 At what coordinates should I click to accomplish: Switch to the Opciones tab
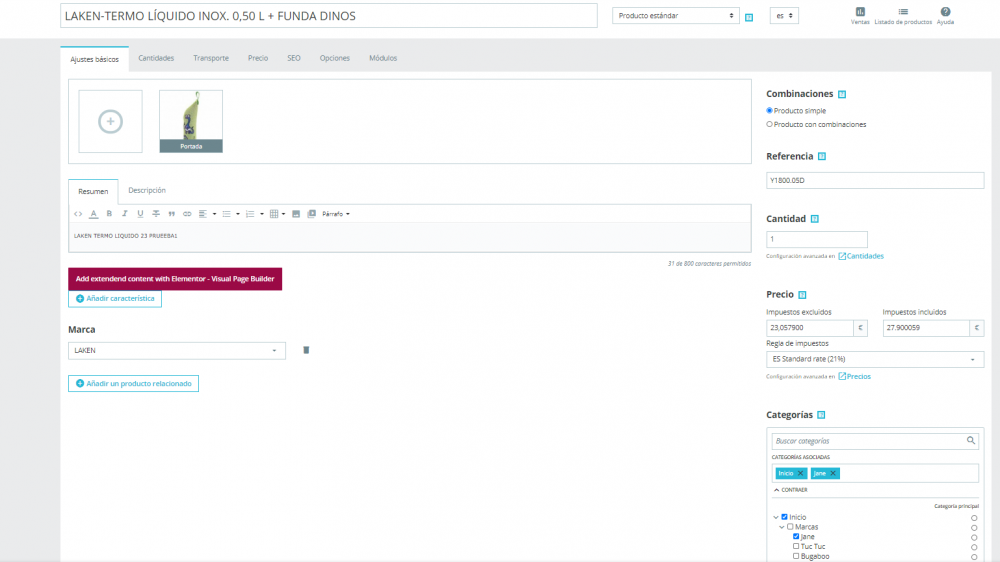point(335,58)
